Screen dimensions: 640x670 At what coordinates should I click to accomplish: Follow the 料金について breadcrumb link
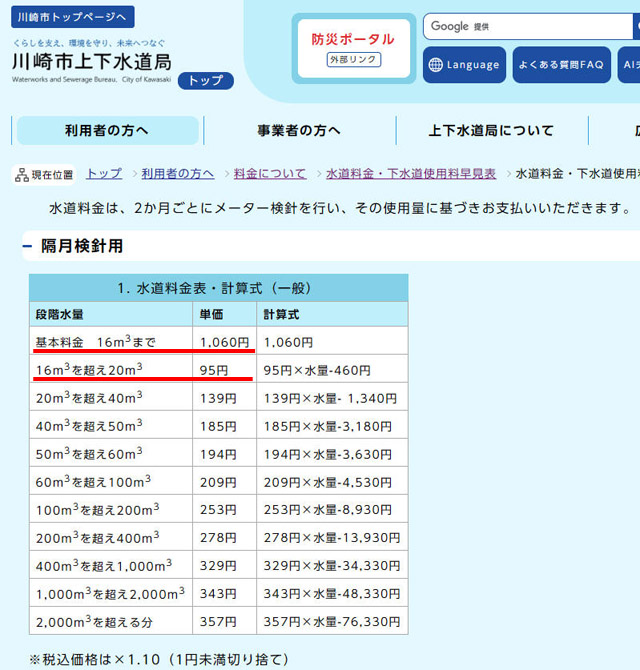coord(270,173)
